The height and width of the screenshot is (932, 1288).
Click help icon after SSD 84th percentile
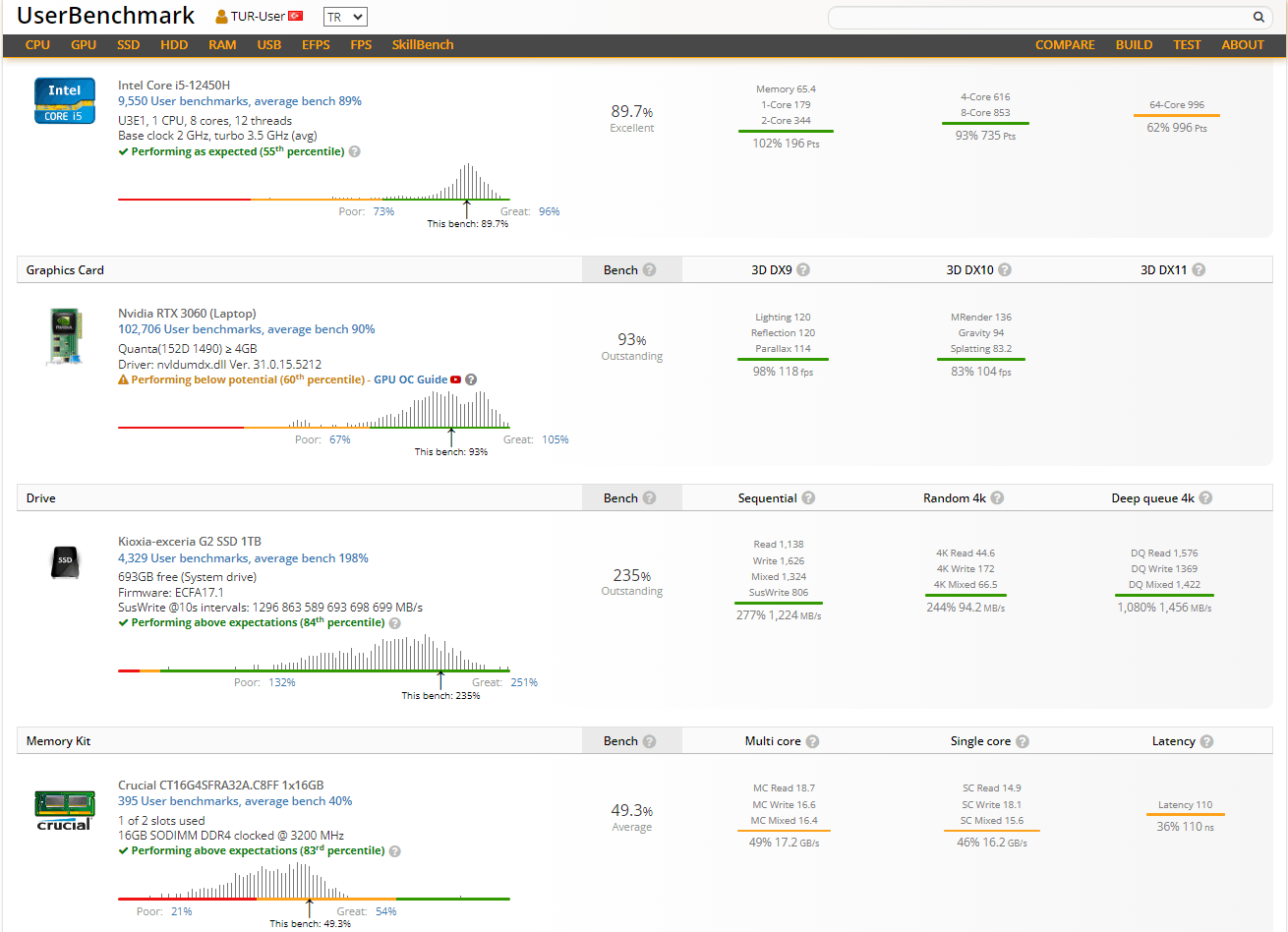pos(395,622)
